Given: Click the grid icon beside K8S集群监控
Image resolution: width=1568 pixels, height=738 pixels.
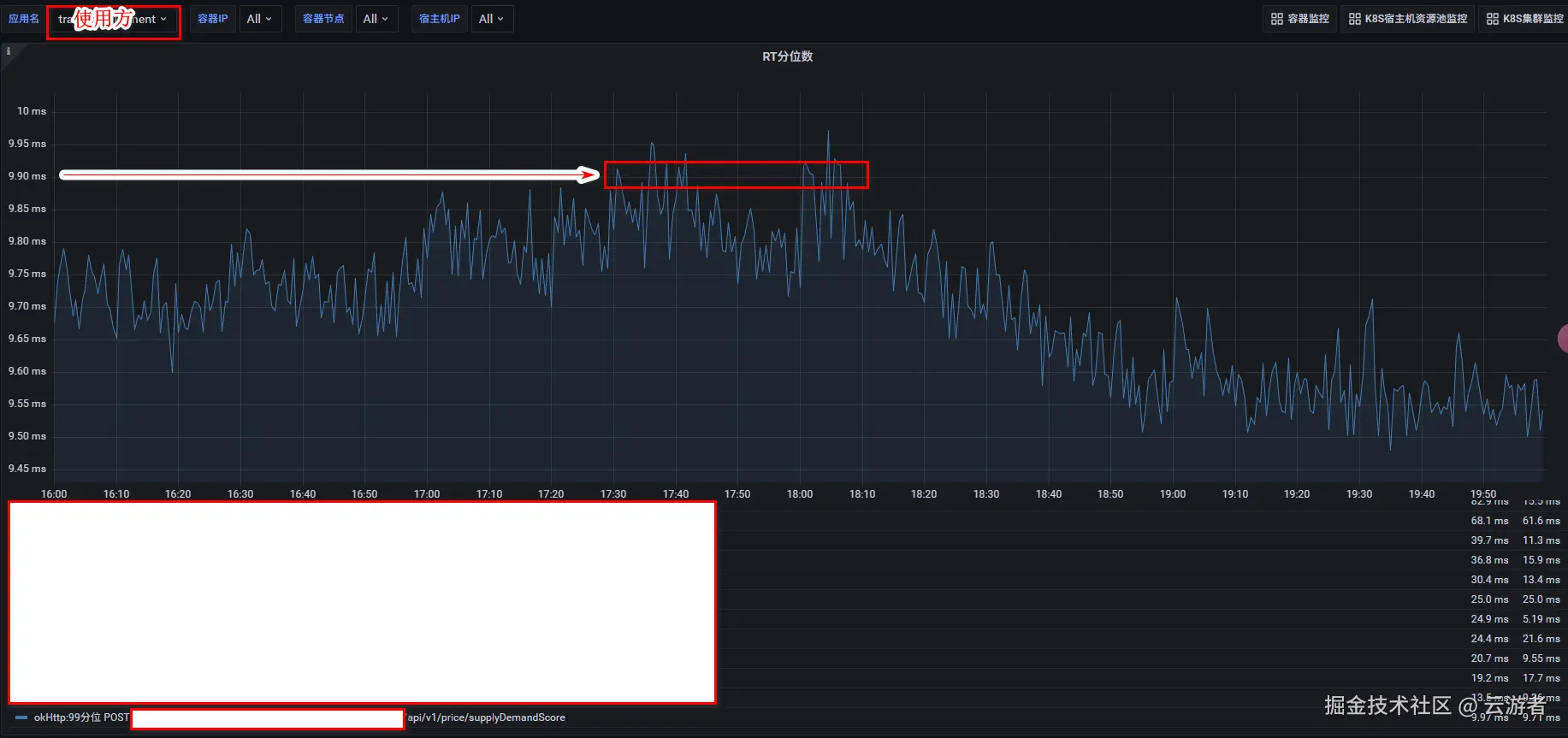Looking at the screenshot, I should tap(1492, 19).
